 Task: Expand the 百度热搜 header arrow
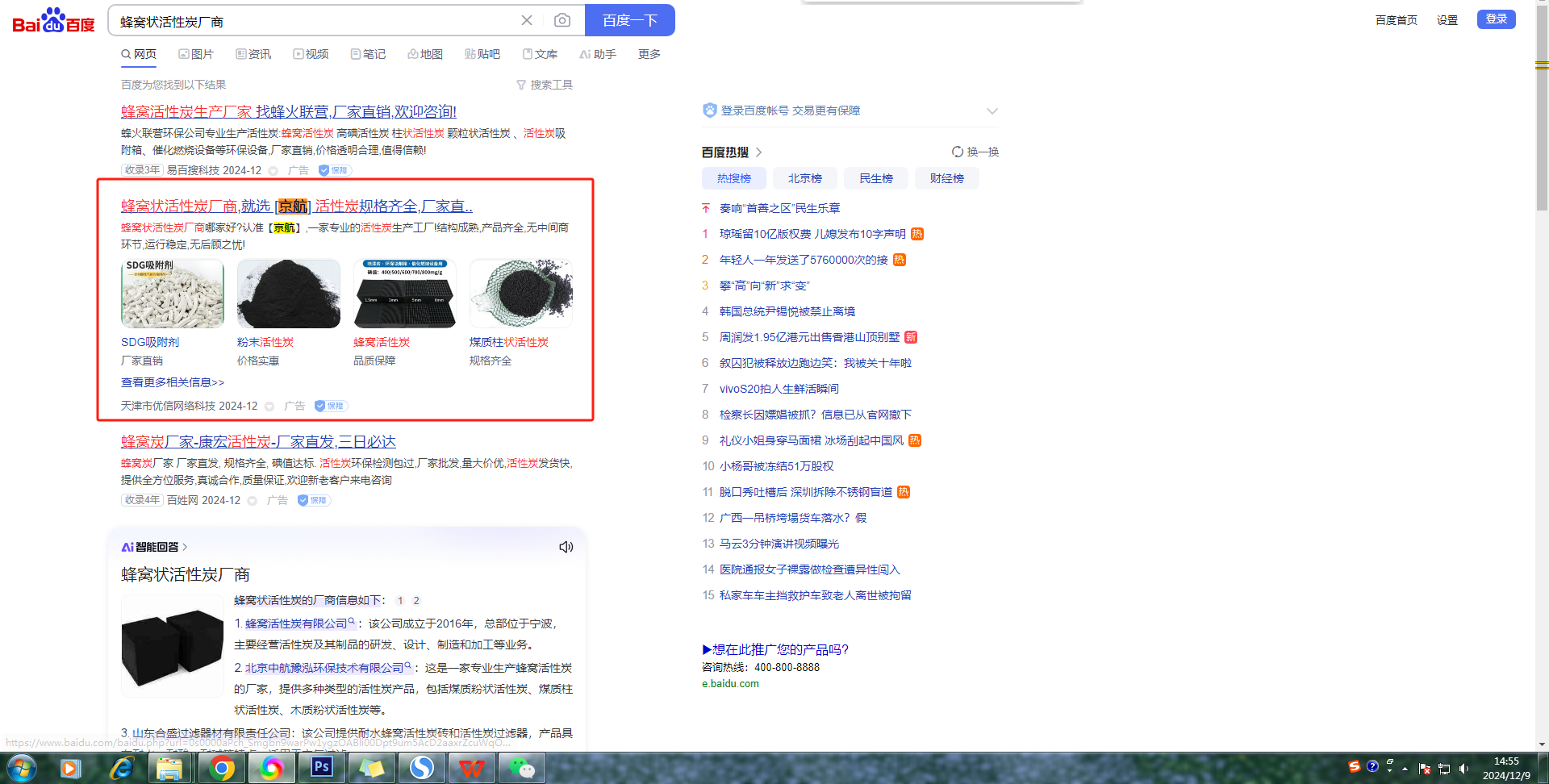tap(759, 152)
